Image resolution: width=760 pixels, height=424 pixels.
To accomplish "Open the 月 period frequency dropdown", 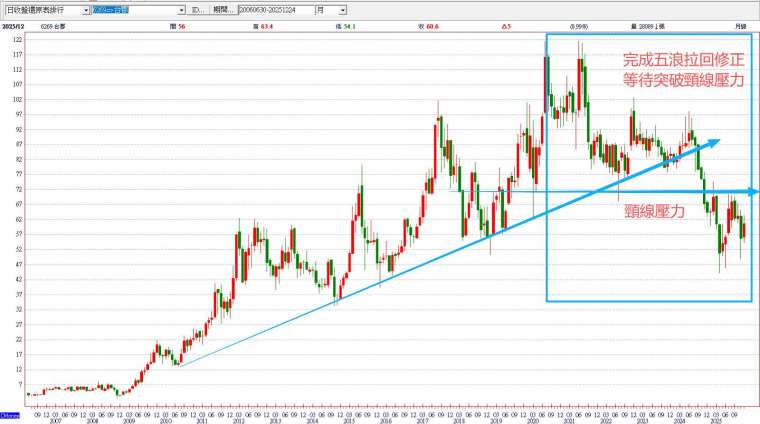I will (343, 9).
